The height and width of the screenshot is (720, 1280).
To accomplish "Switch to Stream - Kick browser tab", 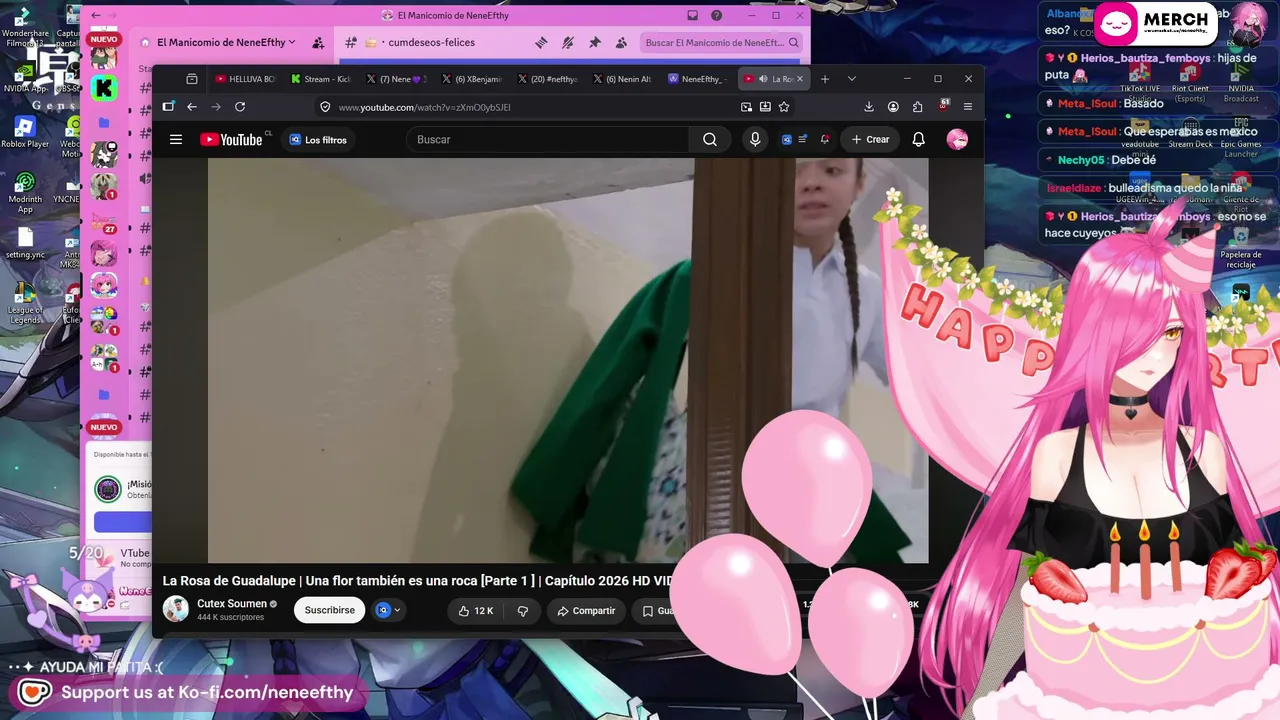I will click(x=321, y=79).
